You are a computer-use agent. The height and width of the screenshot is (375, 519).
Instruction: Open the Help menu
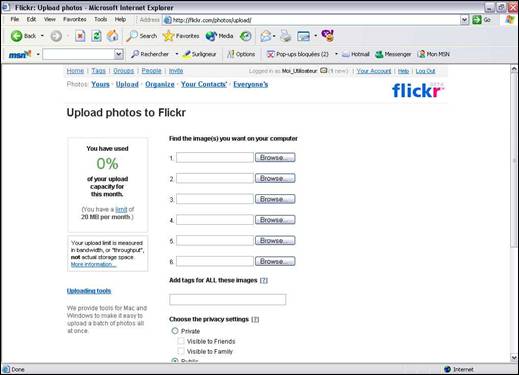pos(120,19)
